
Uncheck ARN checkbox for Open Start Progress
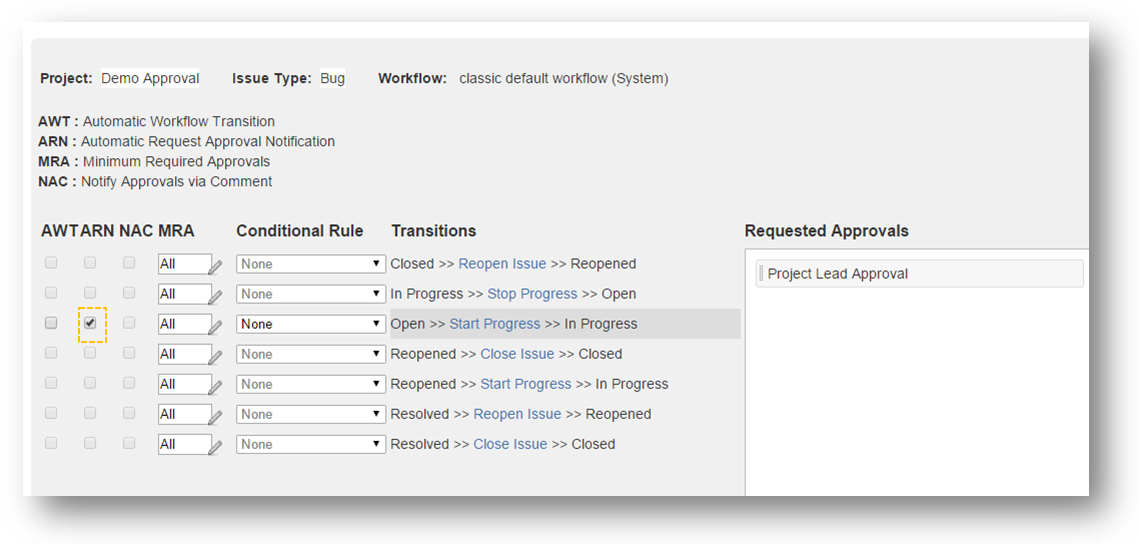click(x=90, y=323)
